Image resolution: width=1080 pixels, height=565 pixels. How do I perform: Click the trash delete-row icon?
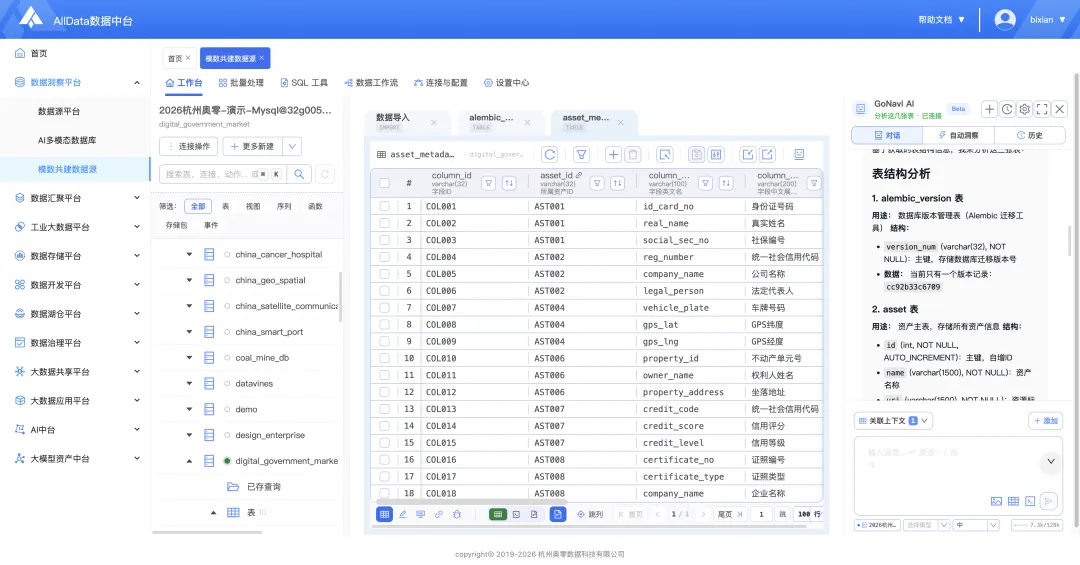tap(633, 154)
